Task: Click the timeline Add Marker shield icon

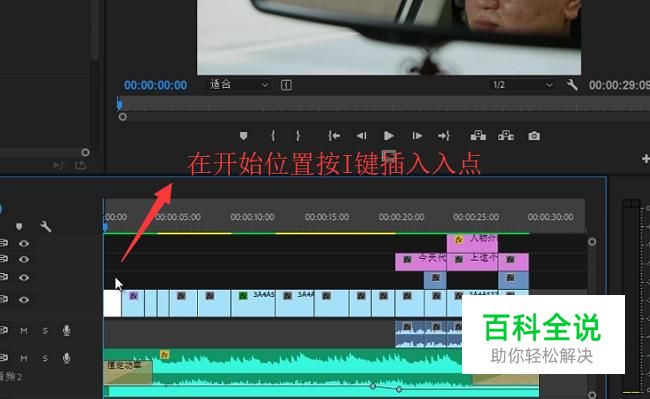Action: click(x=19, y=226)
